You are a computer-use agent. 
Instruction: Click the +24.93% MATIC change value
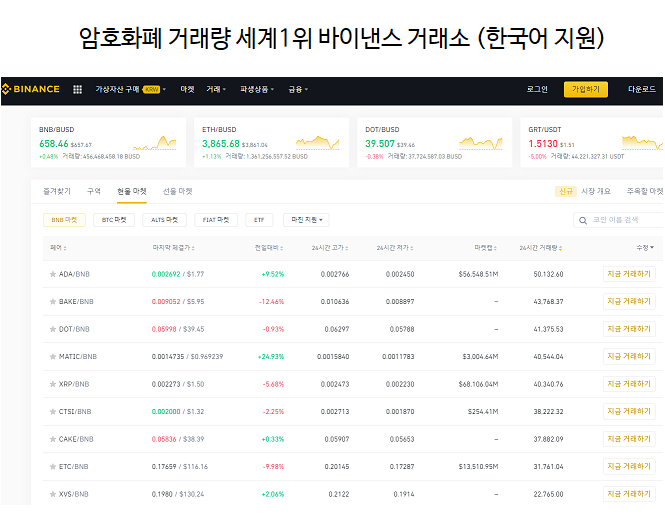click(271, 357)
